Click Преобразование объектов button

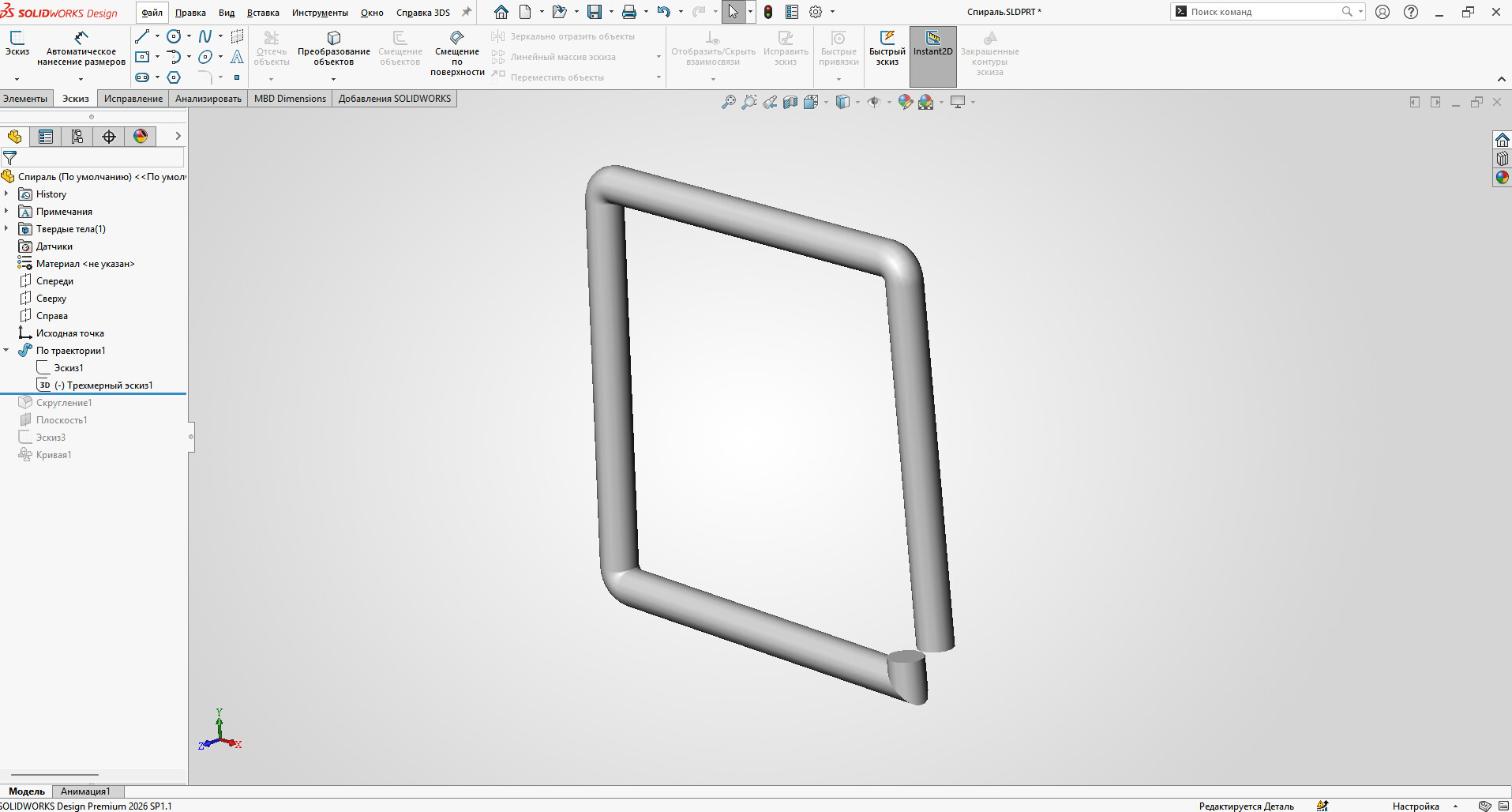(333, 47)
